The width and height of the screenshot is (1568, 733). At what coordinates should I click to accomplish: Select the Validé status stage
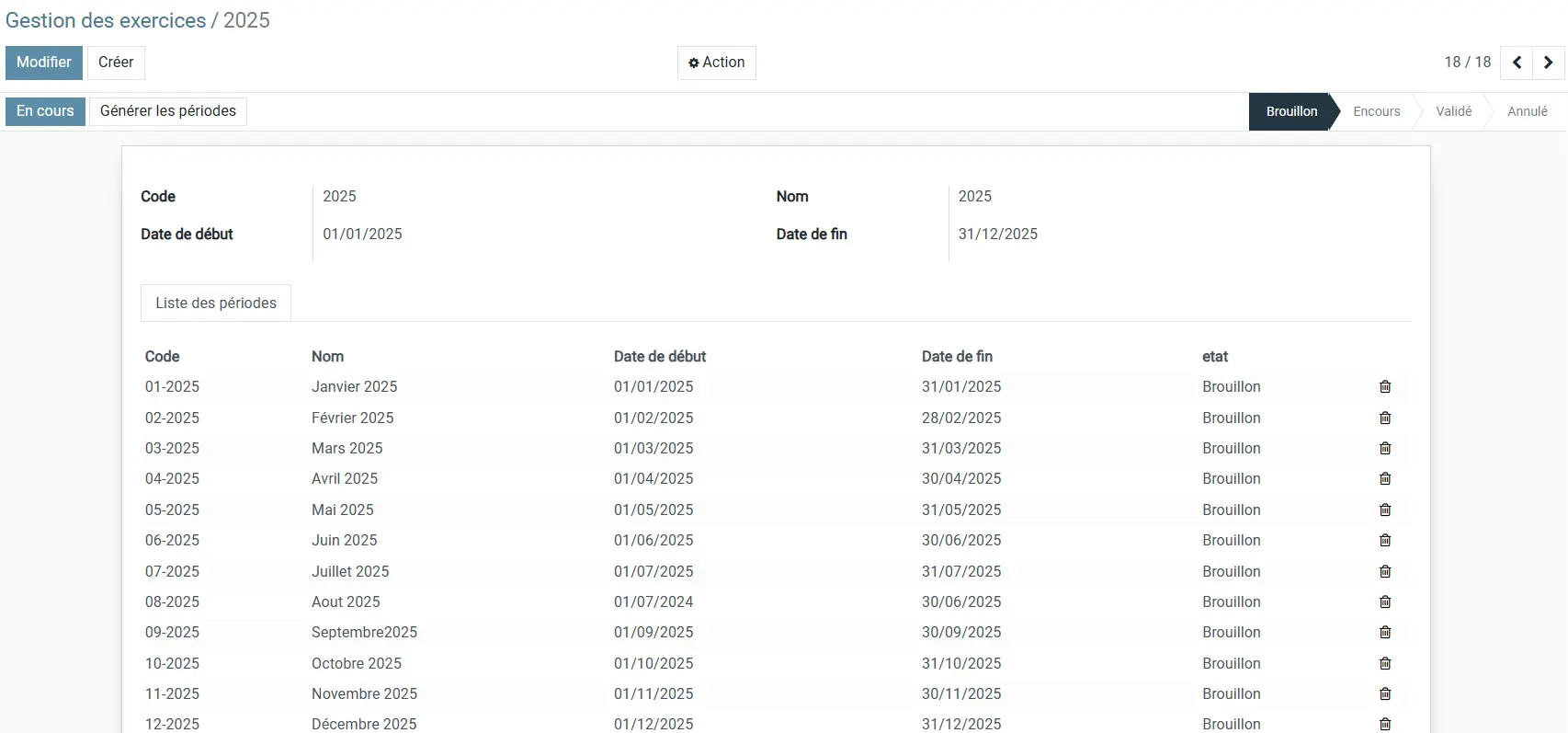pyautogui.click(x=1453, y=111)
